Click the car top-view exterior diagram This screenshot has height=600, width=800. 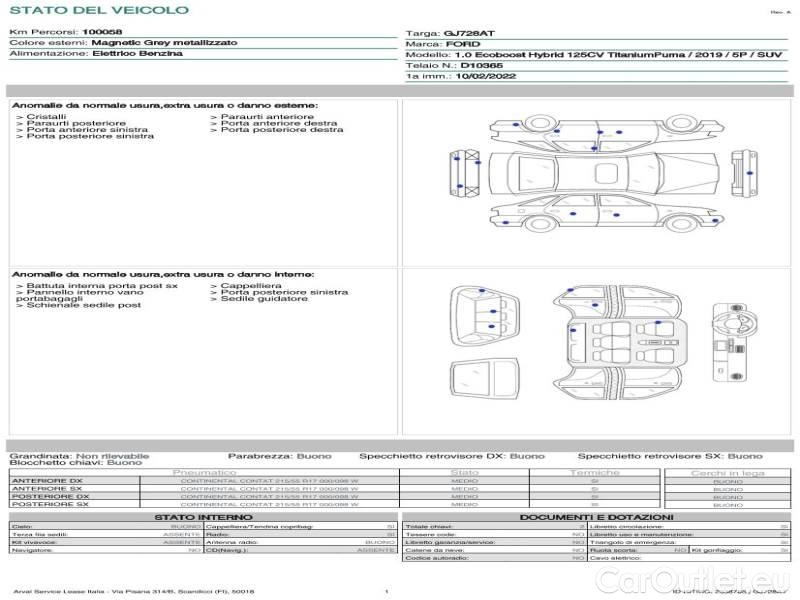click(604, 173)
